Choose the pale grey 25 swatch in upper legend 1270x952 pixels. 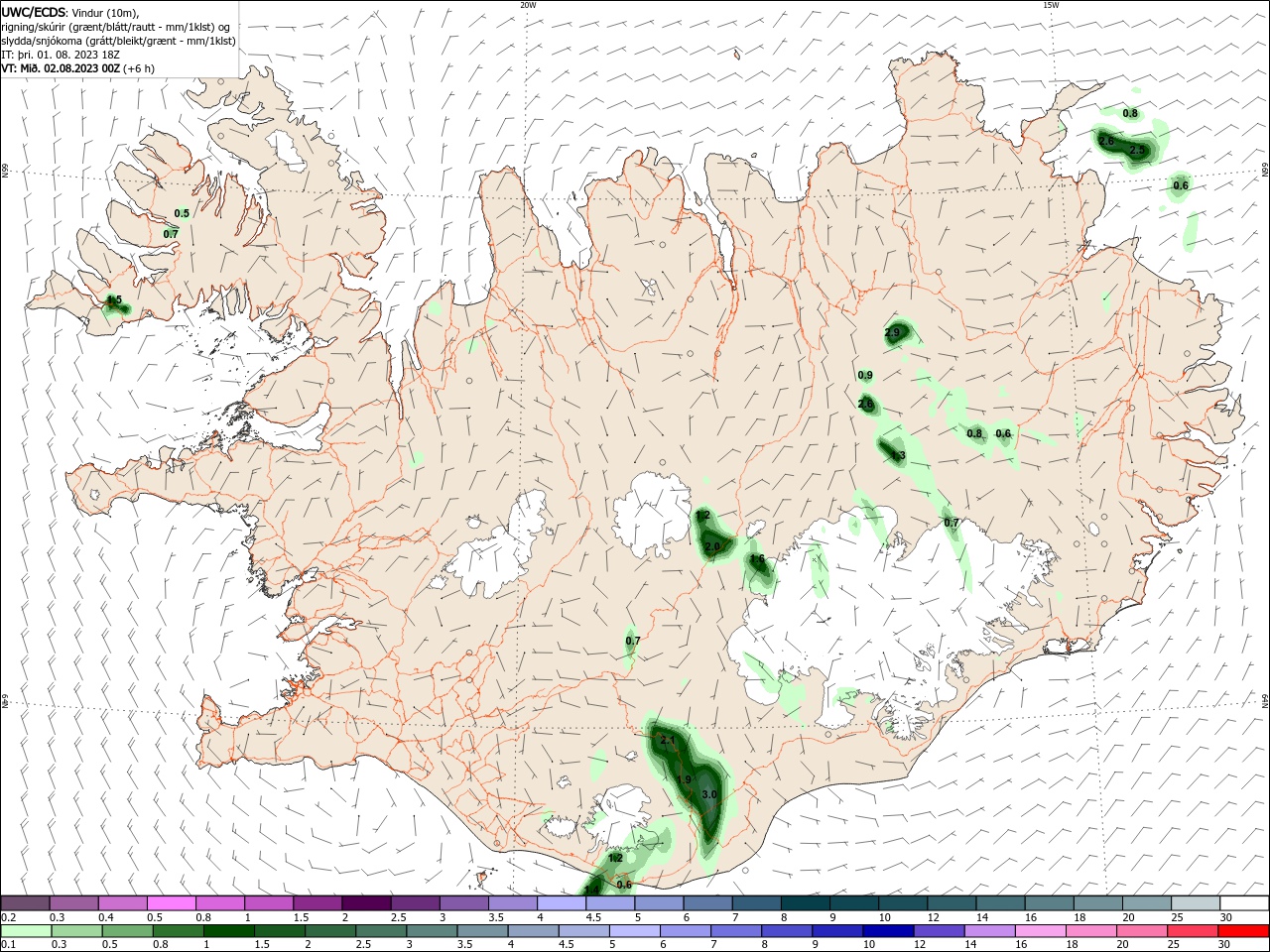[x=1196, y=903]
